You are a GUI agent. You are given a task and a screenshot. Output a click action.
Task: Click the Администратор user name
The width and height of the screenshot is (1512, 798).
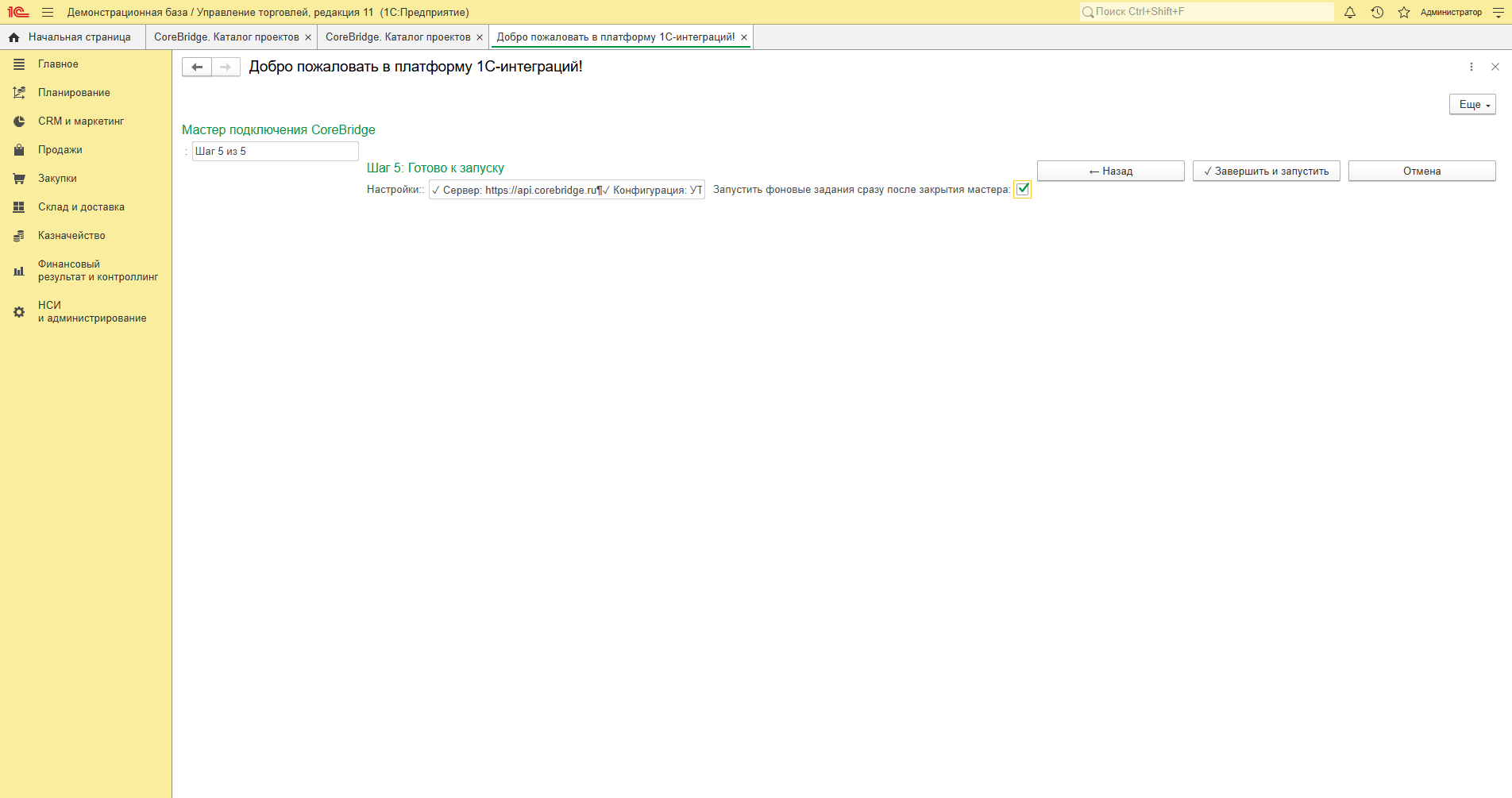(1451, 12)
